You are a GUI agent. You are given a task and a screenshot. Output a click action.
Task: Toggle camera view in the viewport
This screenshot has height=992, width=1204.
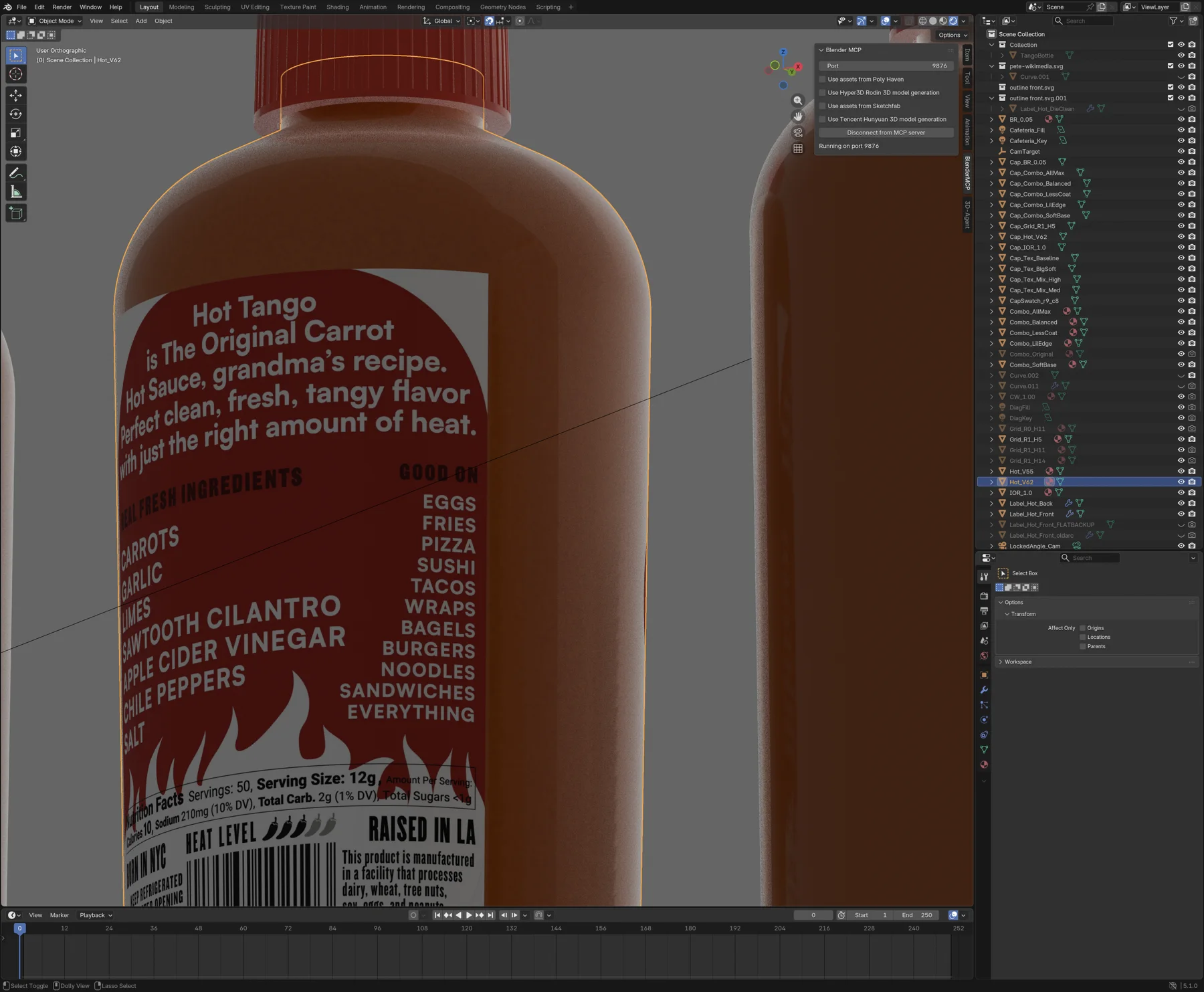[x=798, y=132]
